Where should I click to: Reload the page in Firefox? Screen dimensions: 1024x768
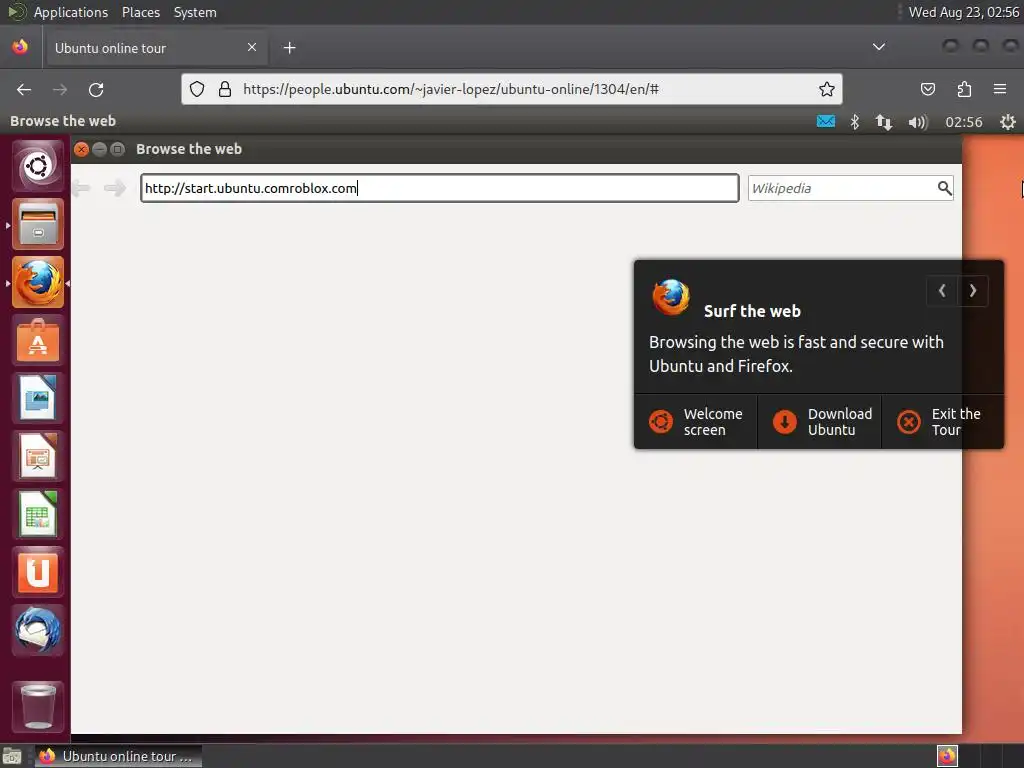click(x=96, y=89)
